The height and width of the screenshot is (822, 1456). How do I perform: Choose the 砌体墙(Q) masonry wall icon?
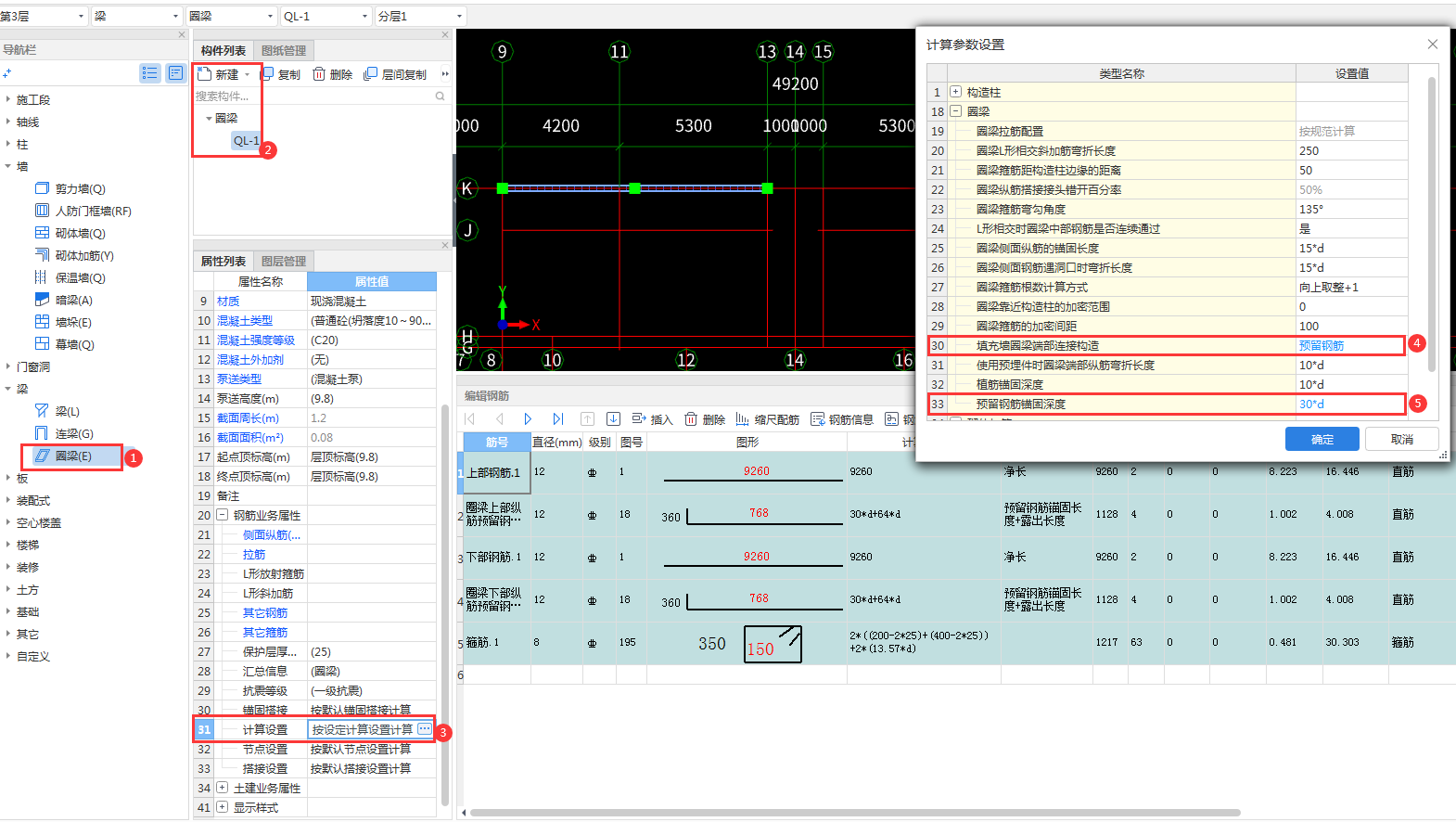tap(42, 233)
